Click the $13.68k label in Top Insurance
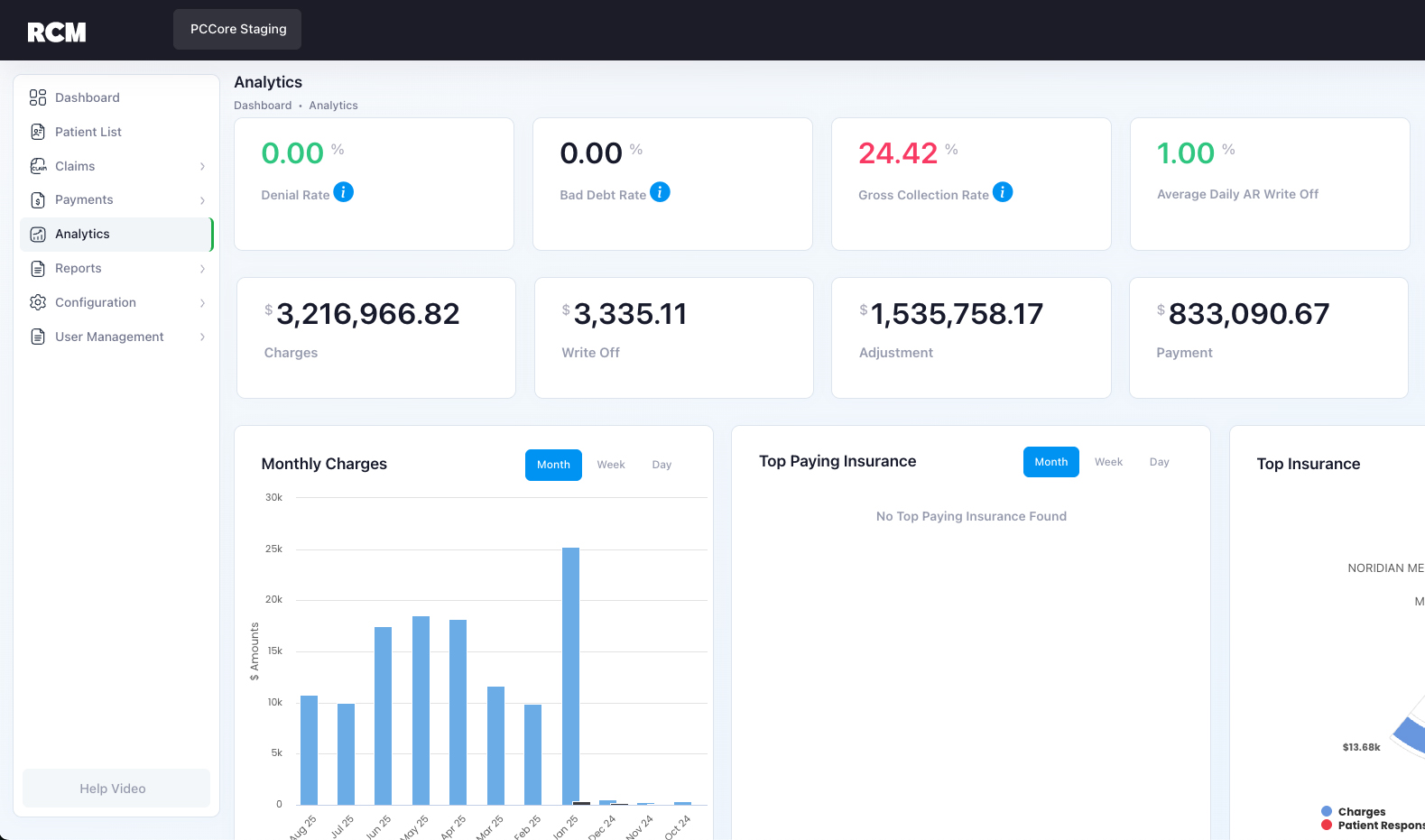 (1361, 747)
